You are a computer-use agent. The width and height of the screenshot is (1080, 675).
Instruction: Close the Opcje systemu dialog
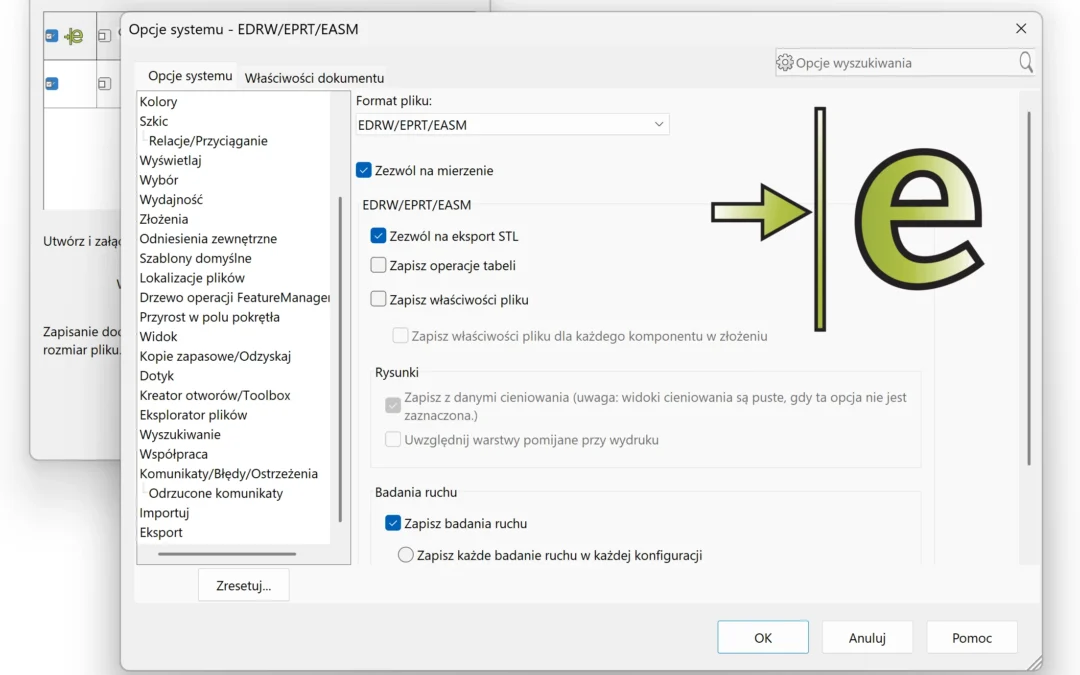[x=1021, y=28]
